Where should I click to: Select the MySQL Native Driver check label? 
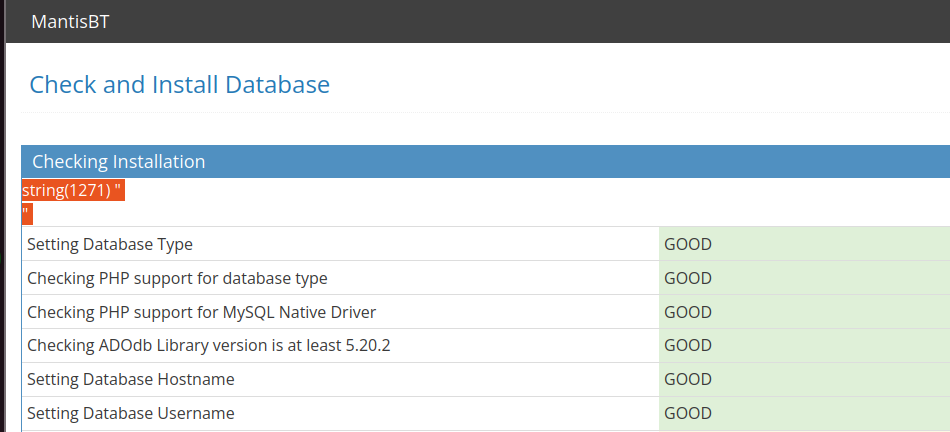click(201, 312)
